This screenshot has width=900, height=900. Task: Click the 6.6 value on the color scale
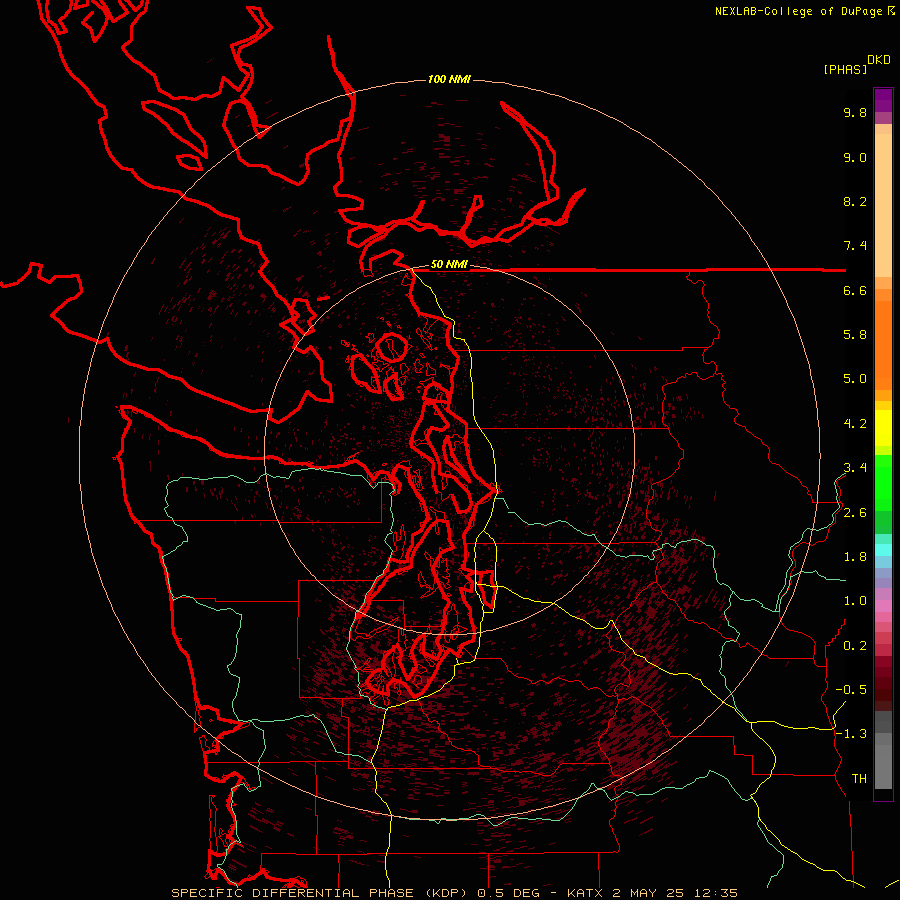pyautogui.click(x=855, y=290)
